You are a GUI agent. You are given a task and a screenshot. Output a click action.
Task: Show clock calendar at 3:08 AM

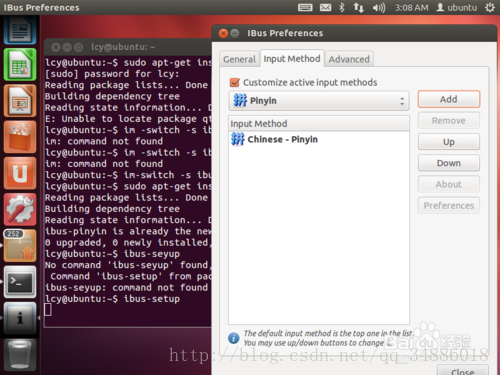(x=412, y=7)
